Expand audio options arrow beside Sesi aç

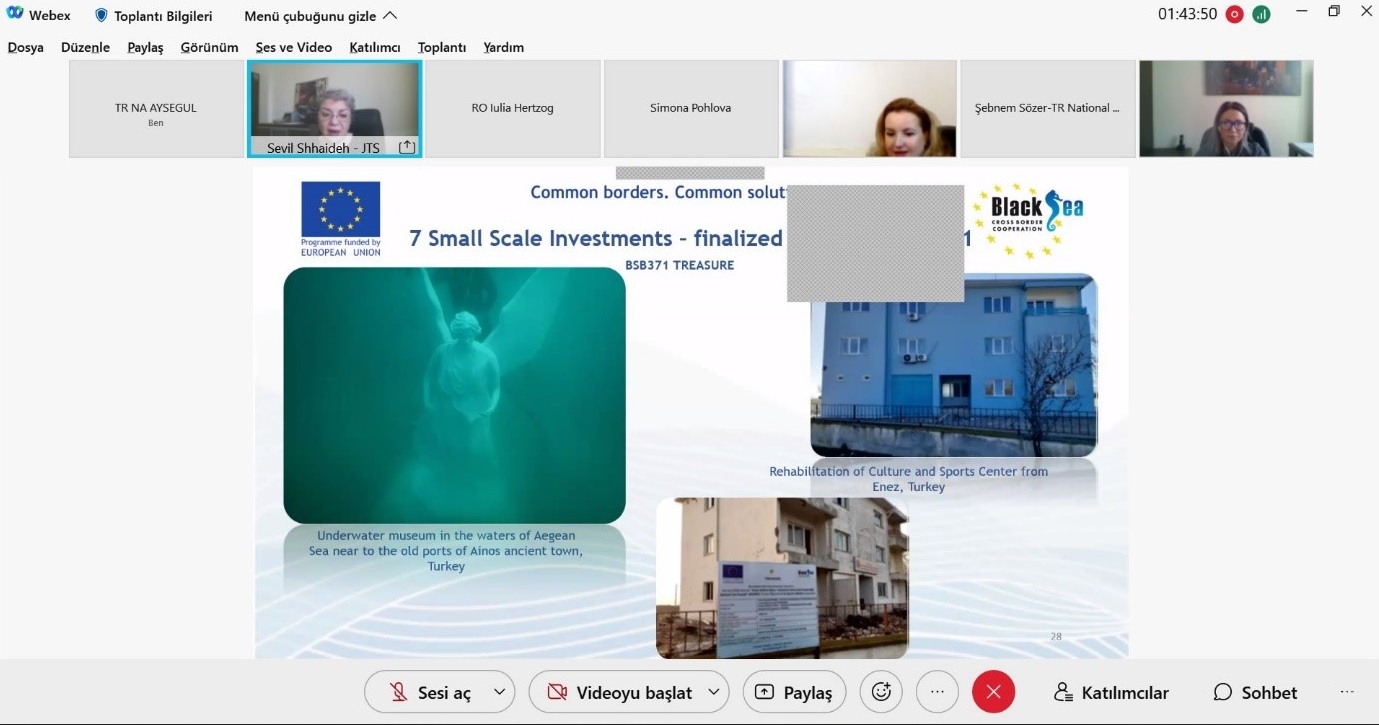[x=499, y=692]
